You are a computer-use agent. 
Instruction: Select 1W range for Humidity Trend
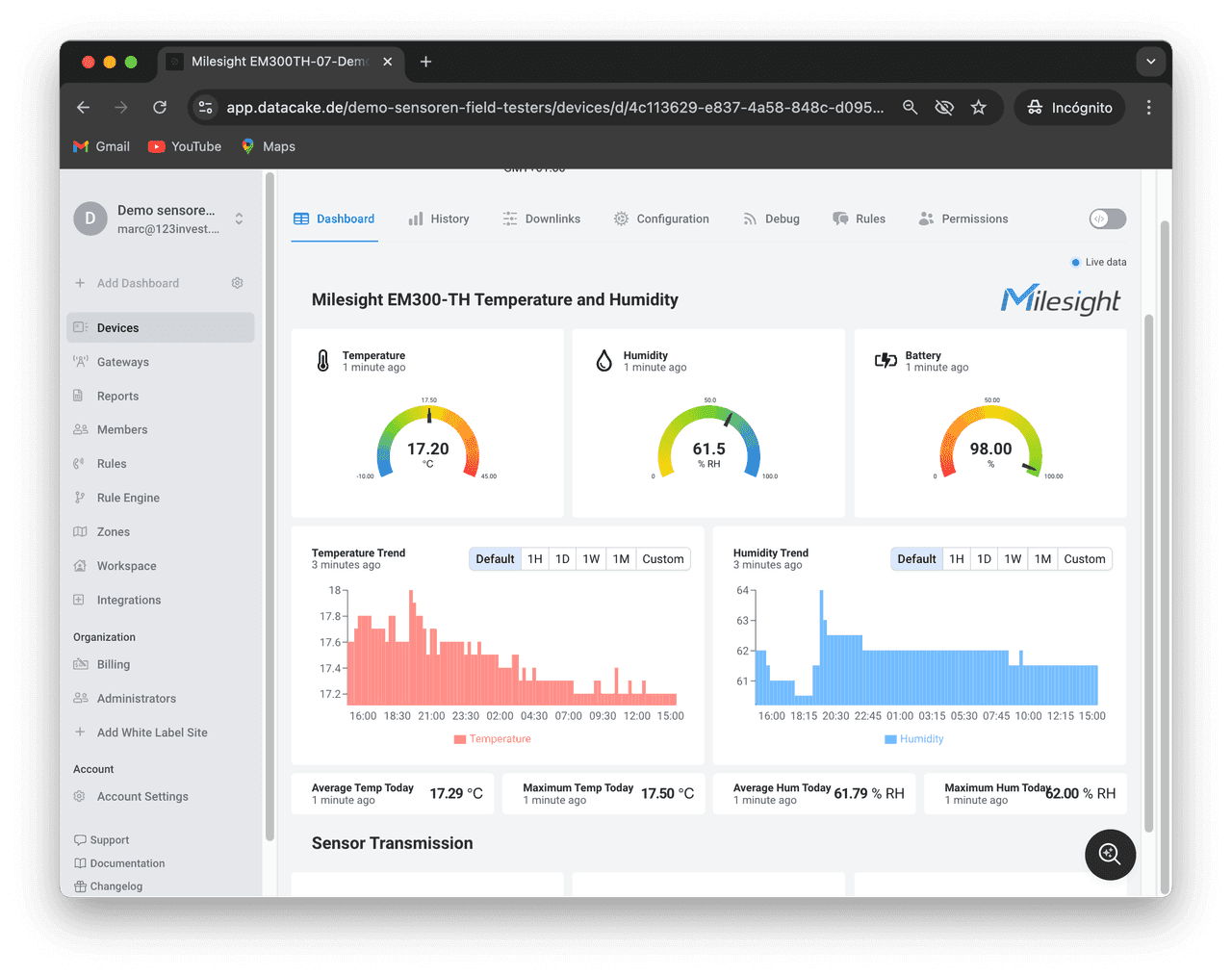1013,559
